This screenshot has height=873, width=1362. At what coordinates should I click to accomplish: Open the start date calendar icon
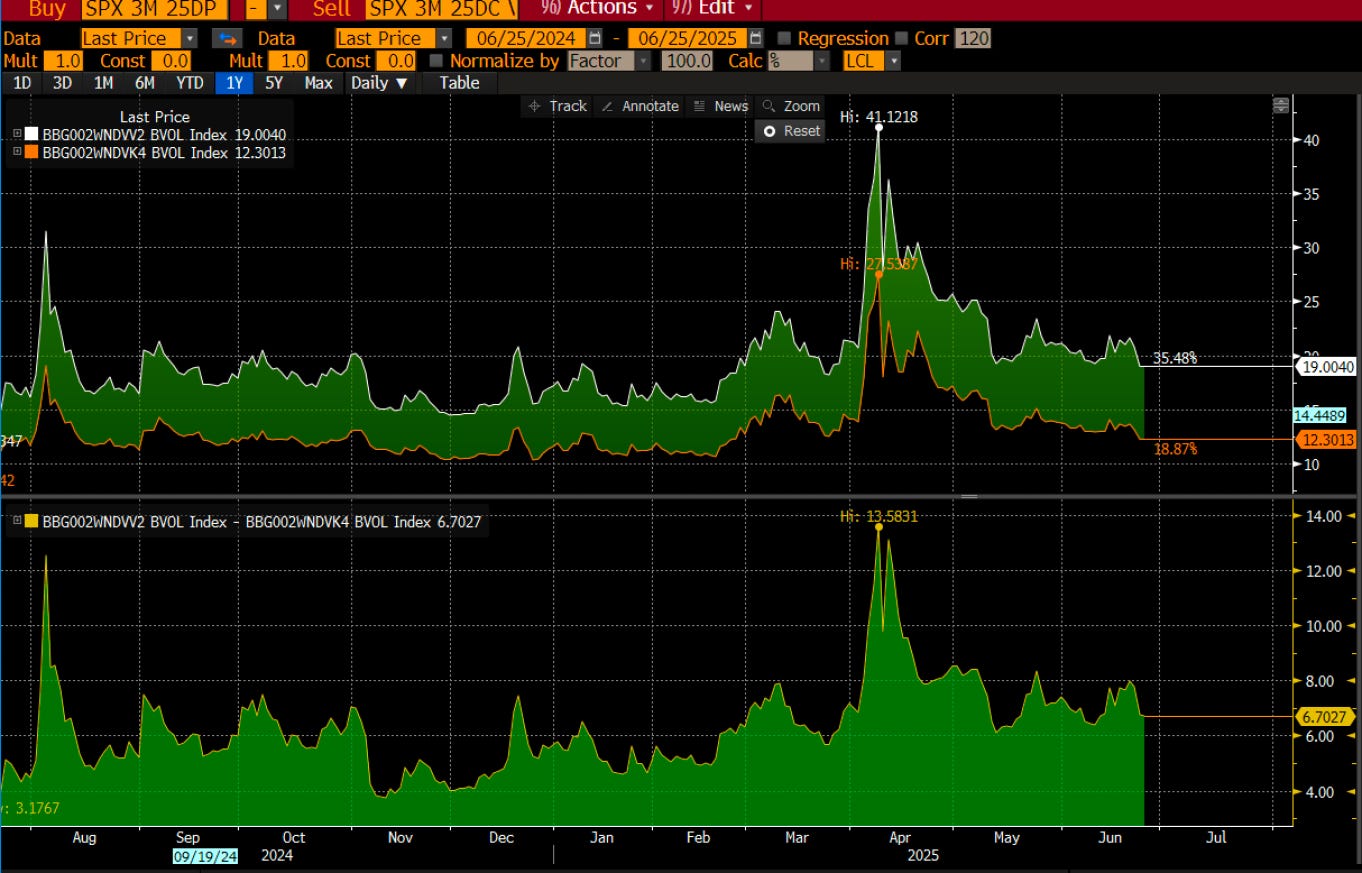coord(595,38)
